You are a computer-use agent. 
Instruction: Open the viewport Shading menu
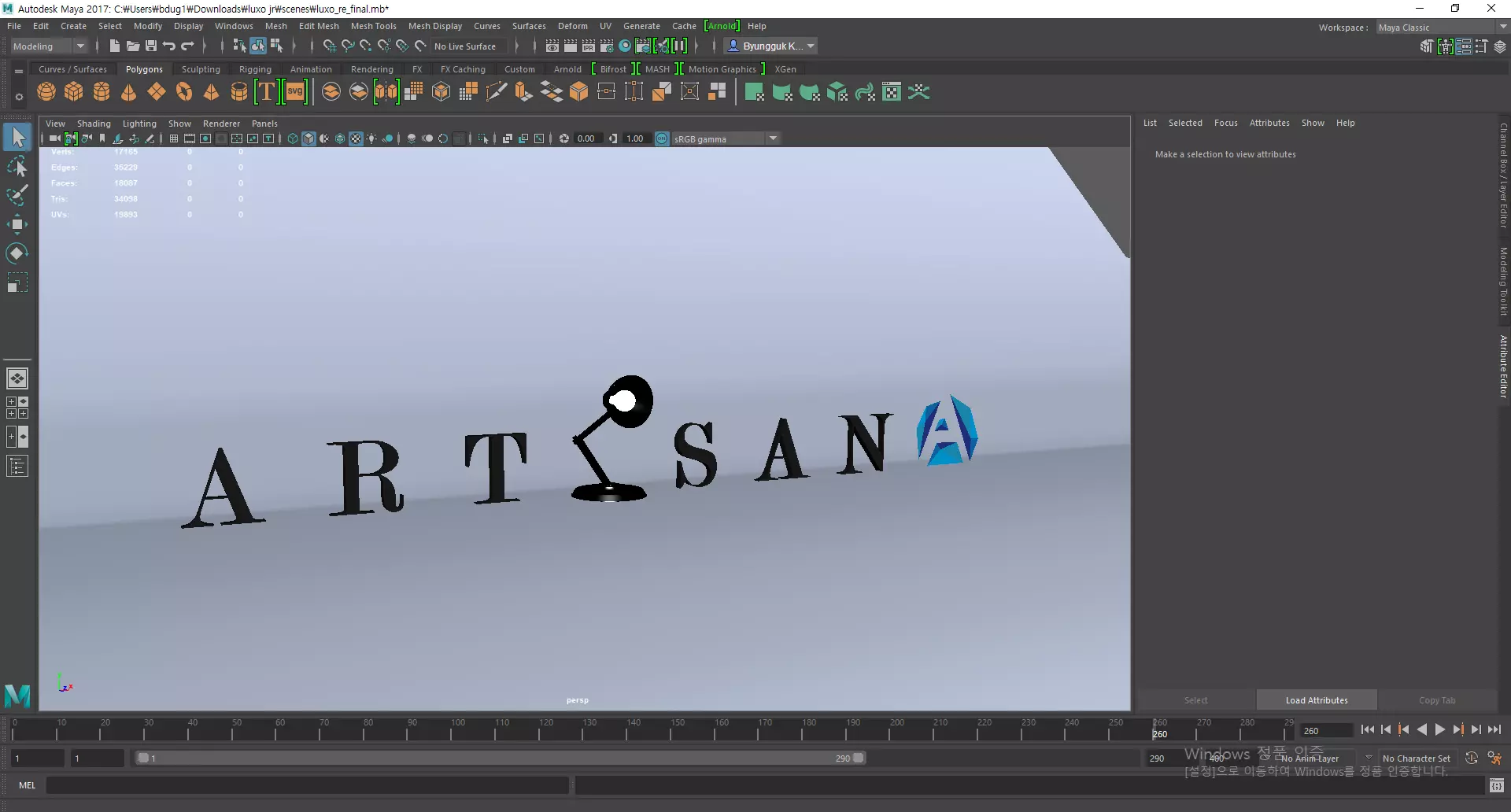[94, 124]
